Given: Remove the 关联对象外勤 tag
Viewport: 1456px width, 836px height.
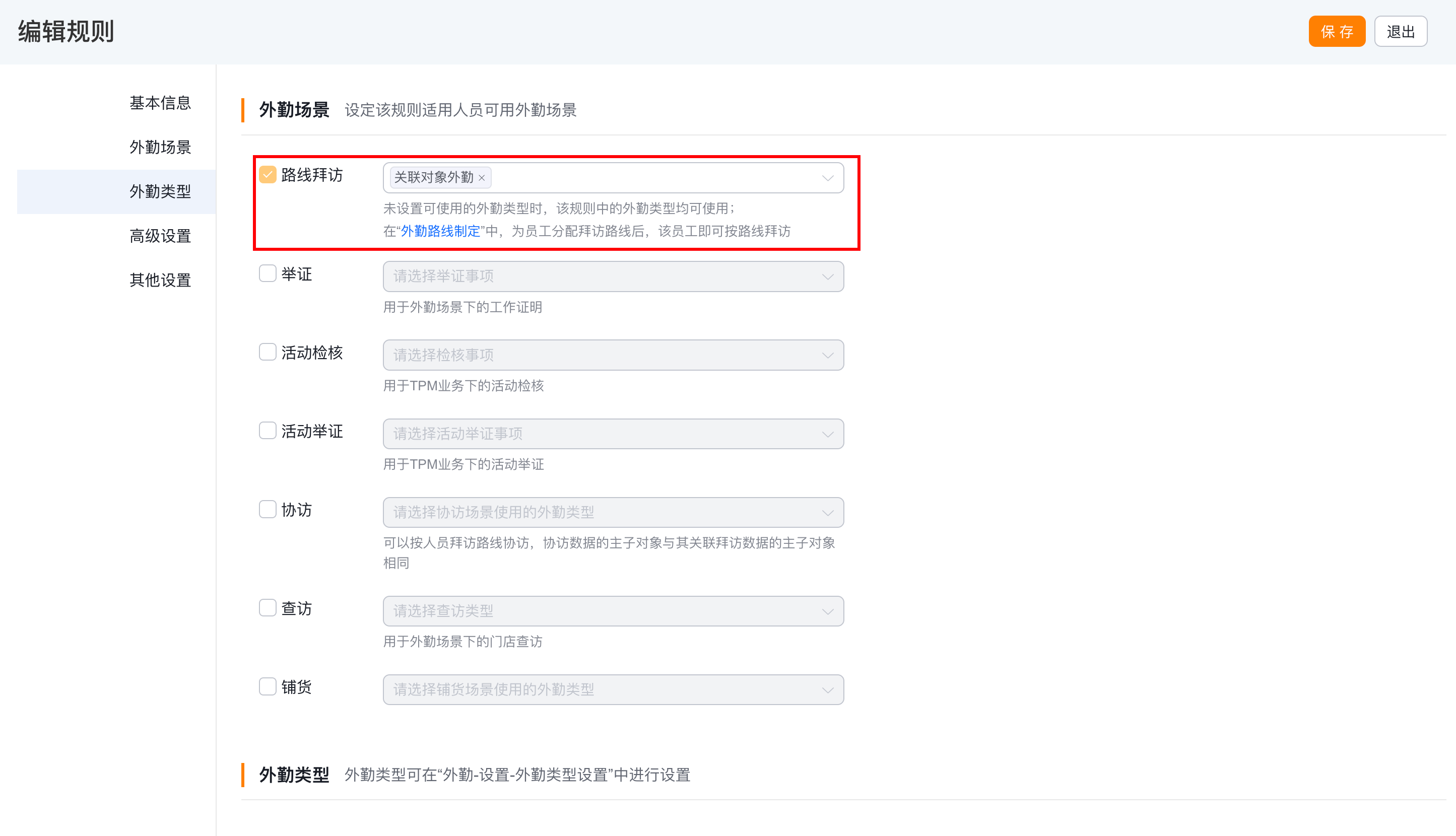Looking at the screenshot, I should click(482, 178).
